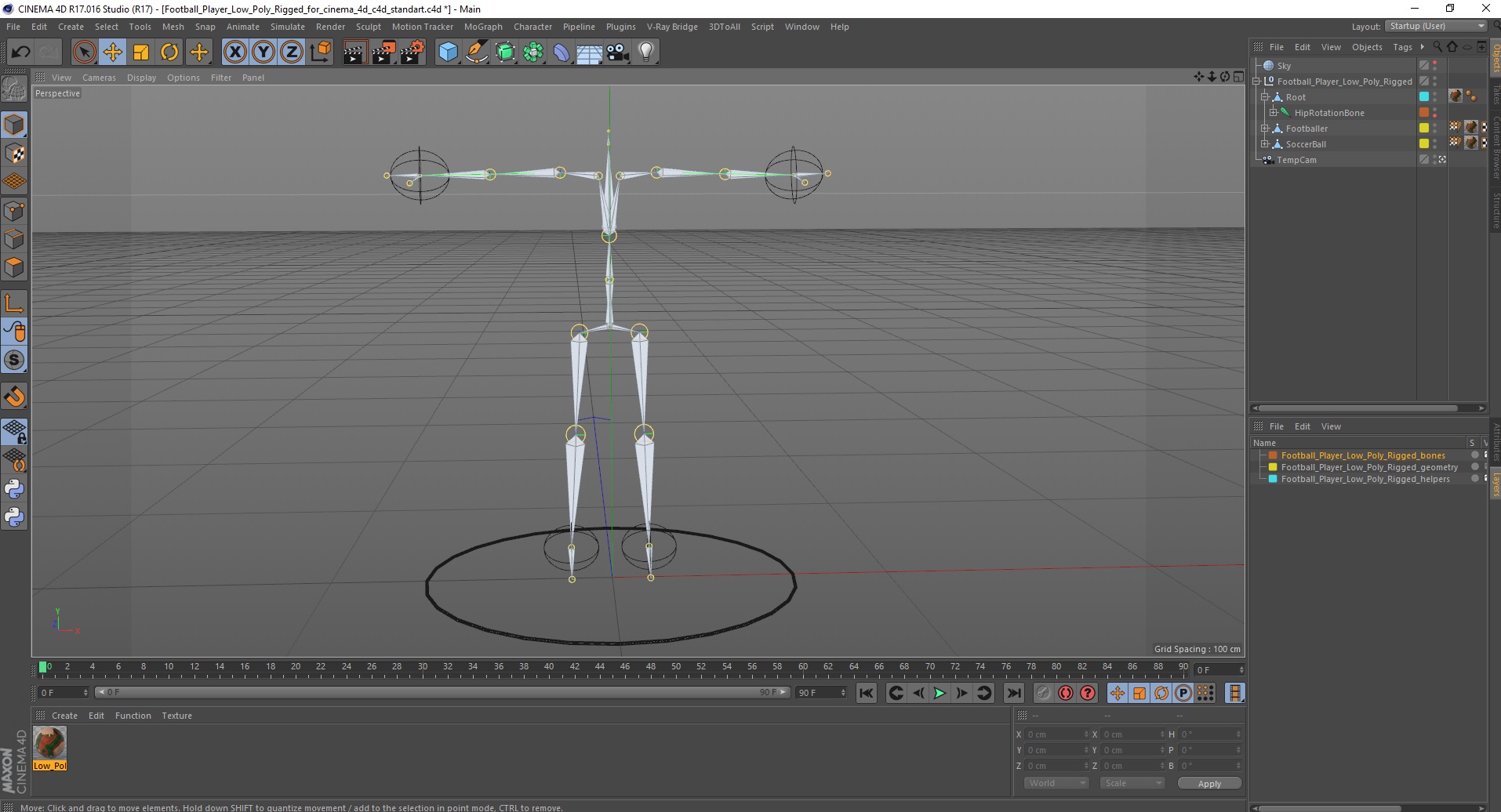This screenshot has width=1501, height=812.
Task: Open the World coordinate dropdown
Action: click(1056, 783)
